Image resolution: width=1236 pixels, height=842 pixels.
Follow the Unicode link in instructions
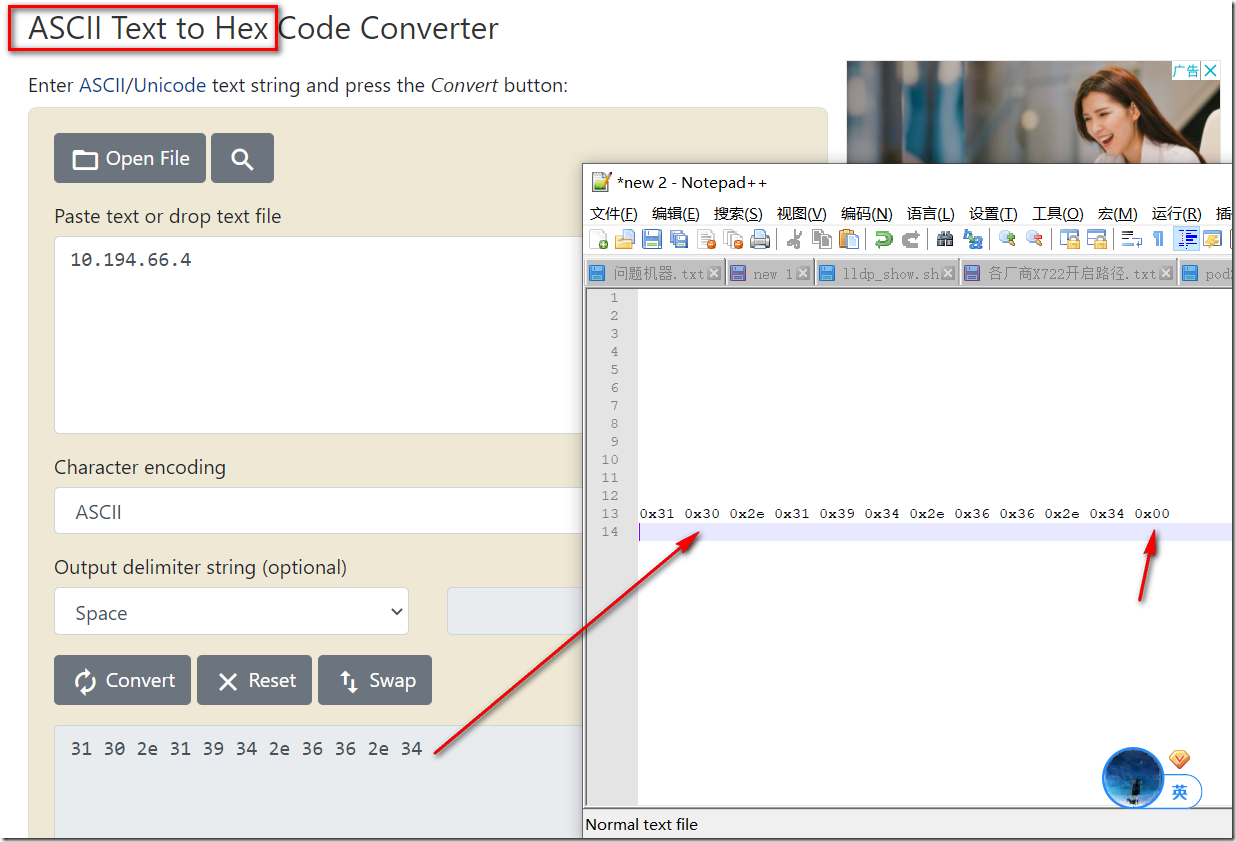[x=169, y=85]
